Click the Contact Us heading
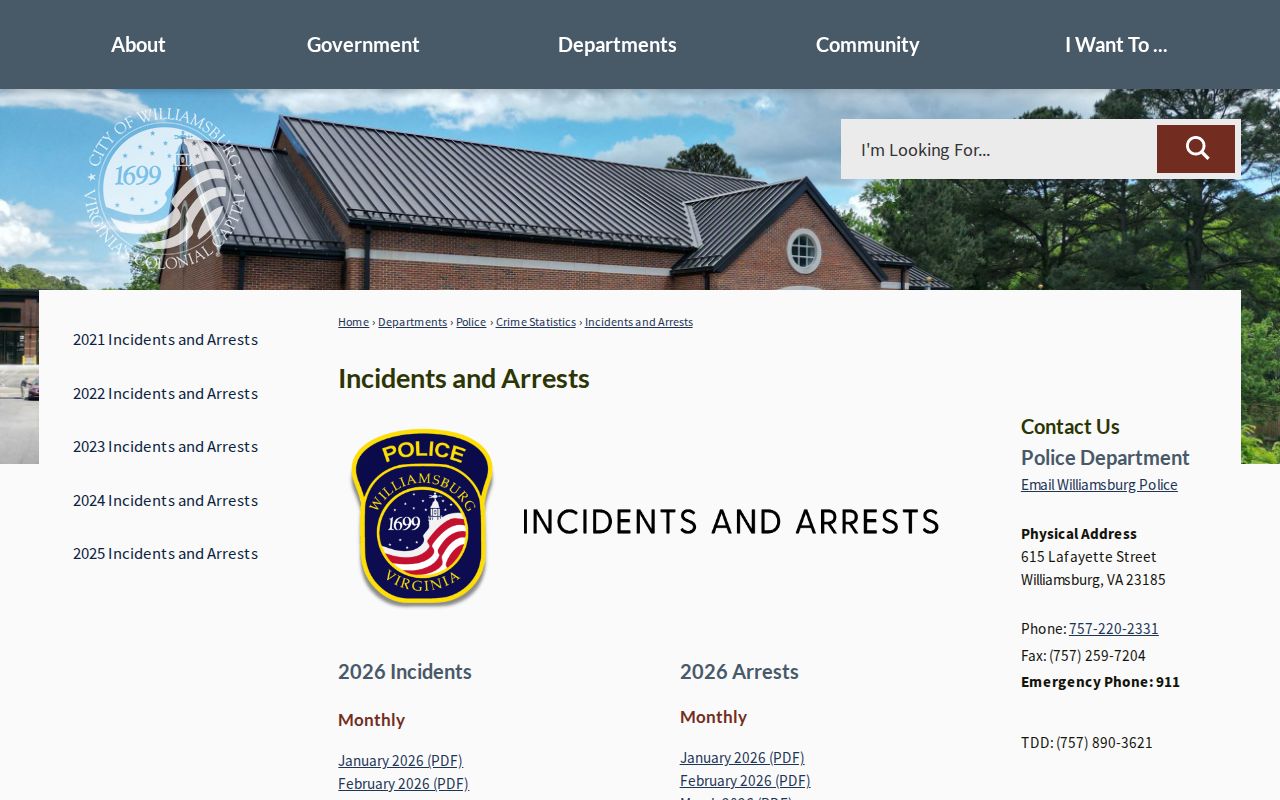The image size is (1280, 800). (1070, 426)
